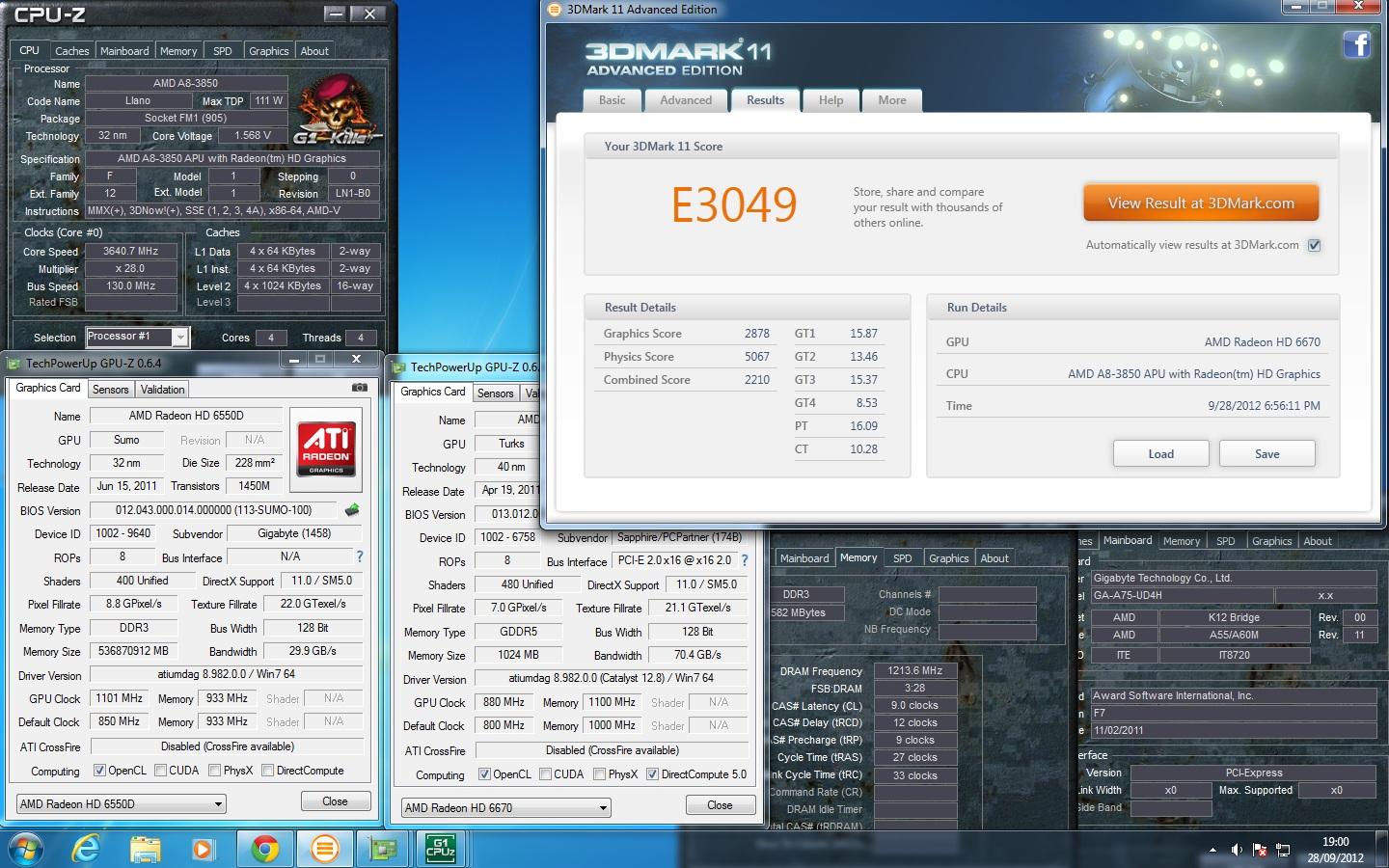The height and width of the screenshot is (868, 1389).
Task: Open the Graphics tab in right CPU-Z mainboard window
Action: pyautogui.click(x=1271, y=541)
